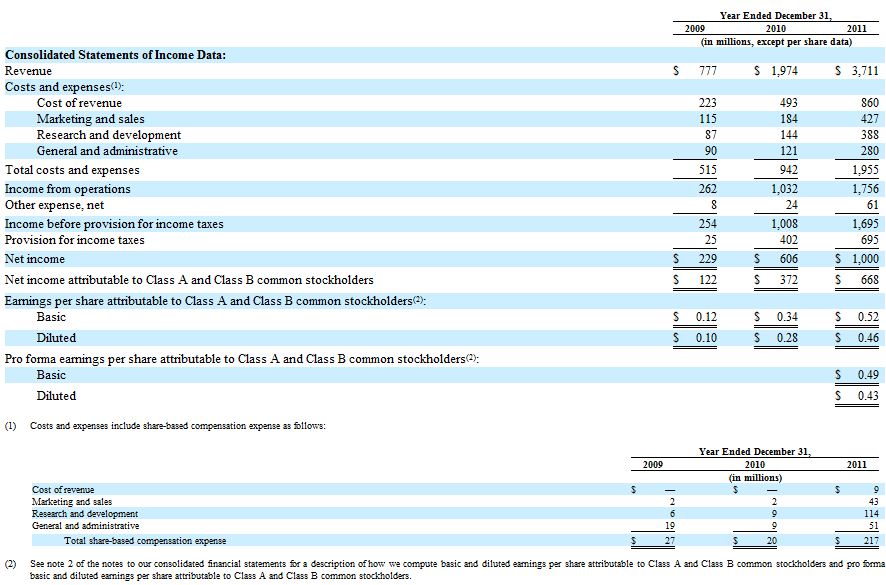886x585 pixels.
Task: Click the "Costs and expenses" row label
Action: [x=64, y=87]
